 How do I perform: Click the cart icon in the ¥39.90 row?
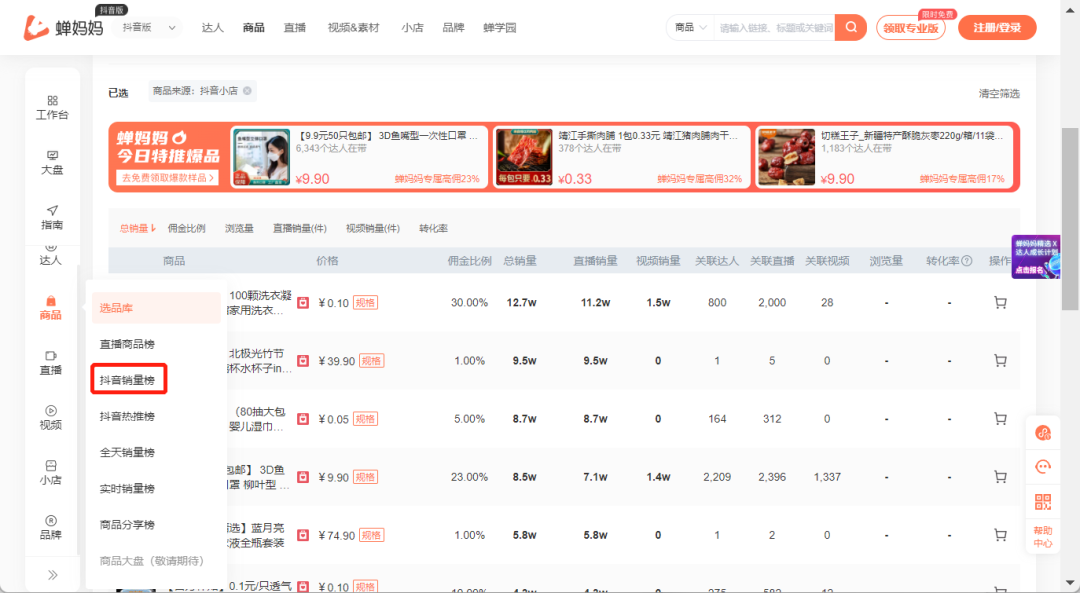point(1000,360)
